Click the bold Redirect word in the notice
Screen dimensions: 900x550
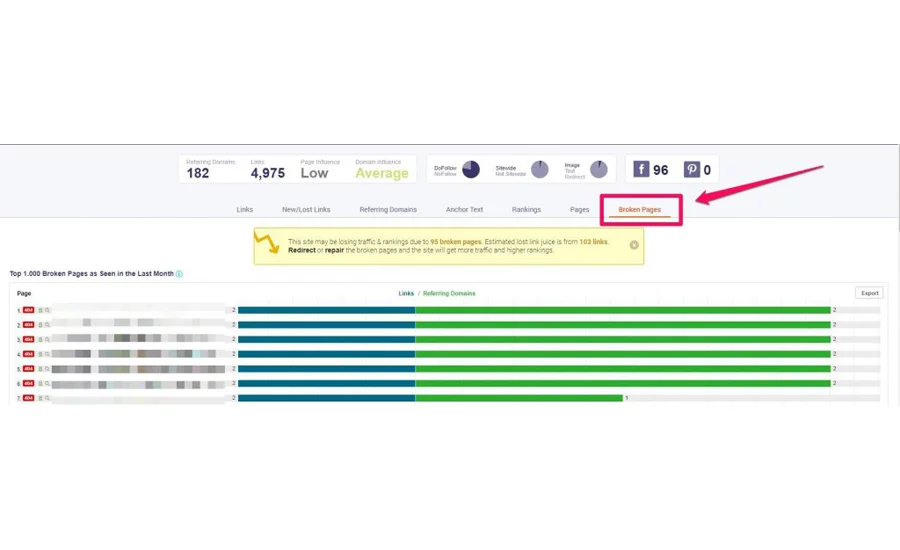pyautogui.click(x=301, y=250)
